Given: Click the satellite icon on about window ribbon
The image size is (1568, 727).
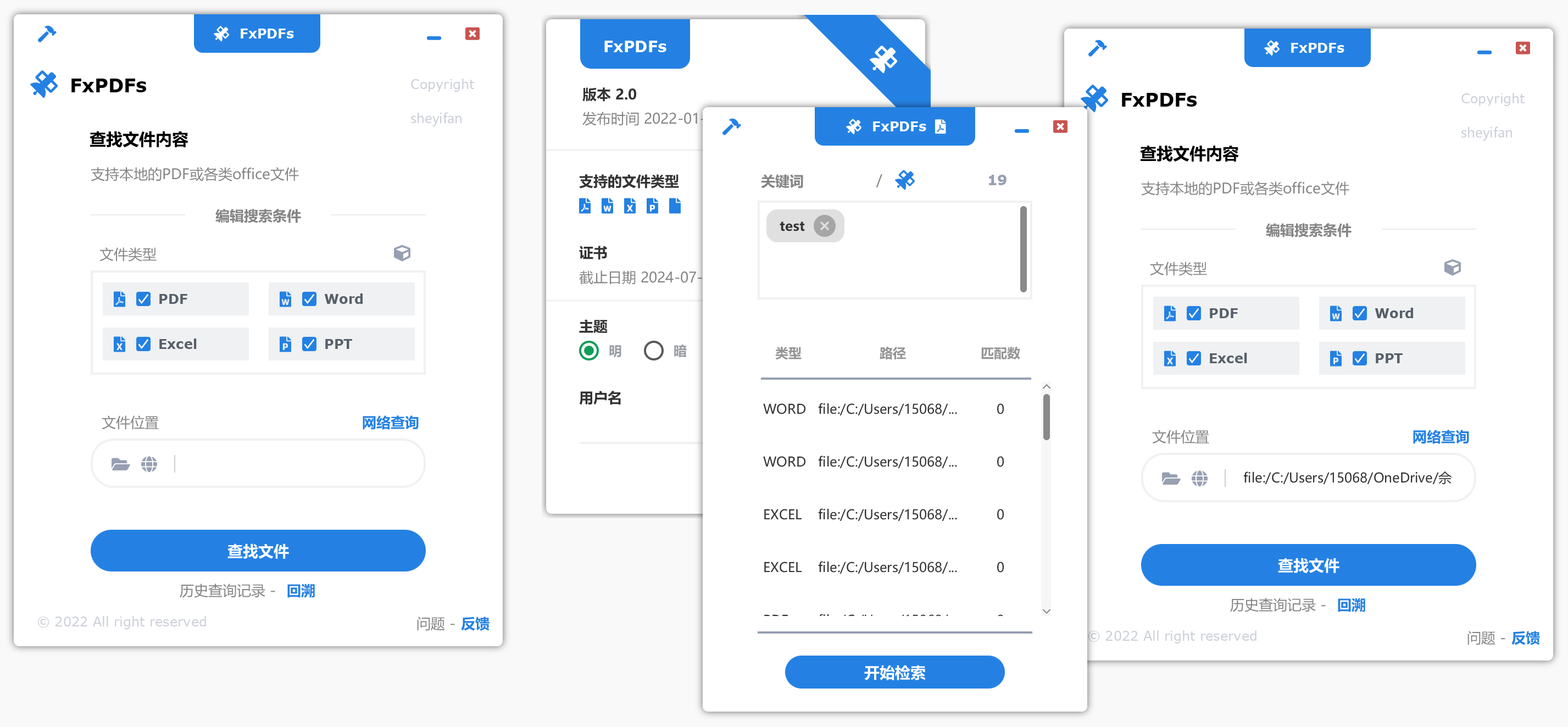Looking at the screenshot, I should pyautogui.click(x=883, y=59).
